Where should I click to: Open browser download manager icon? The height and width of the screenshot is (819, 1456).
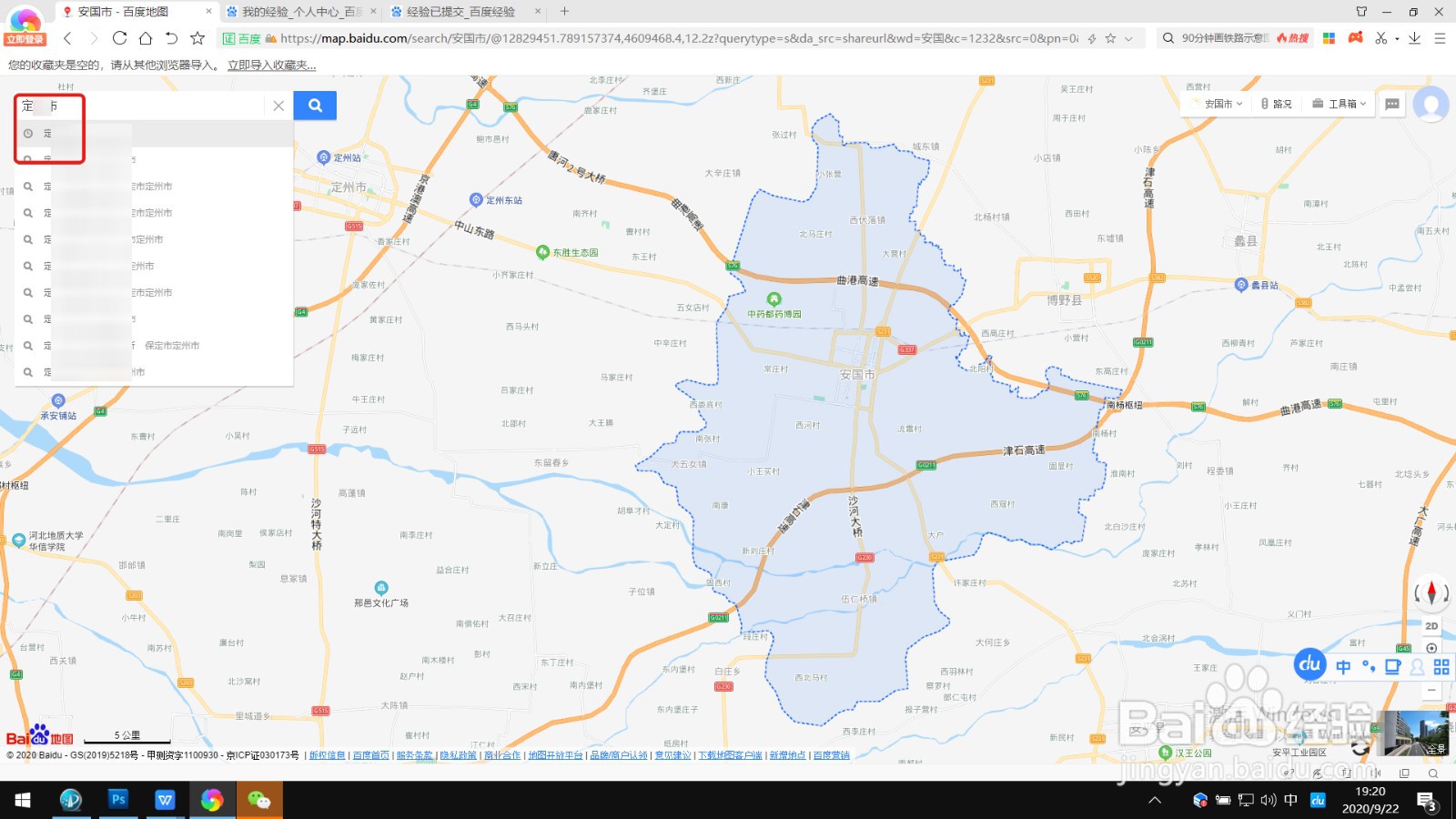[1414, 38]
